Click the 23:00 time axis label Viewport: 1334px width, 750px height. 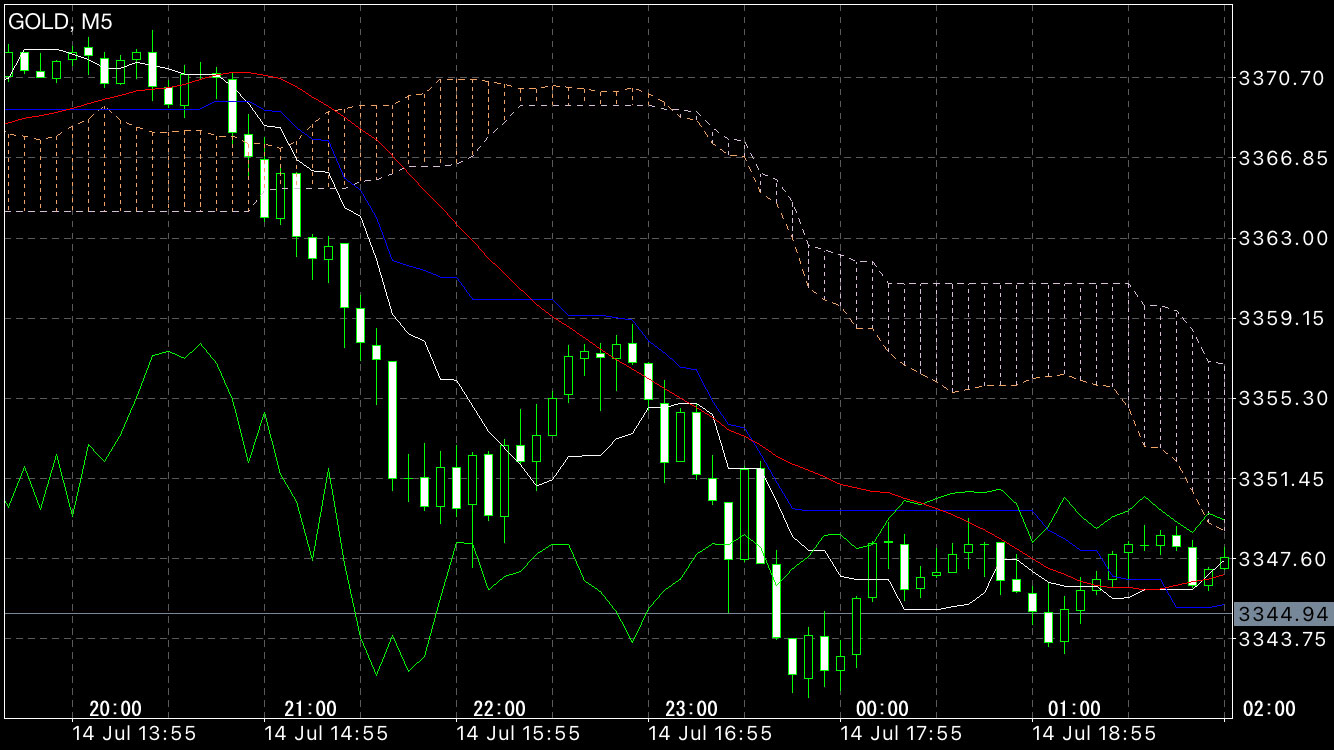click(x=691, y=709)
